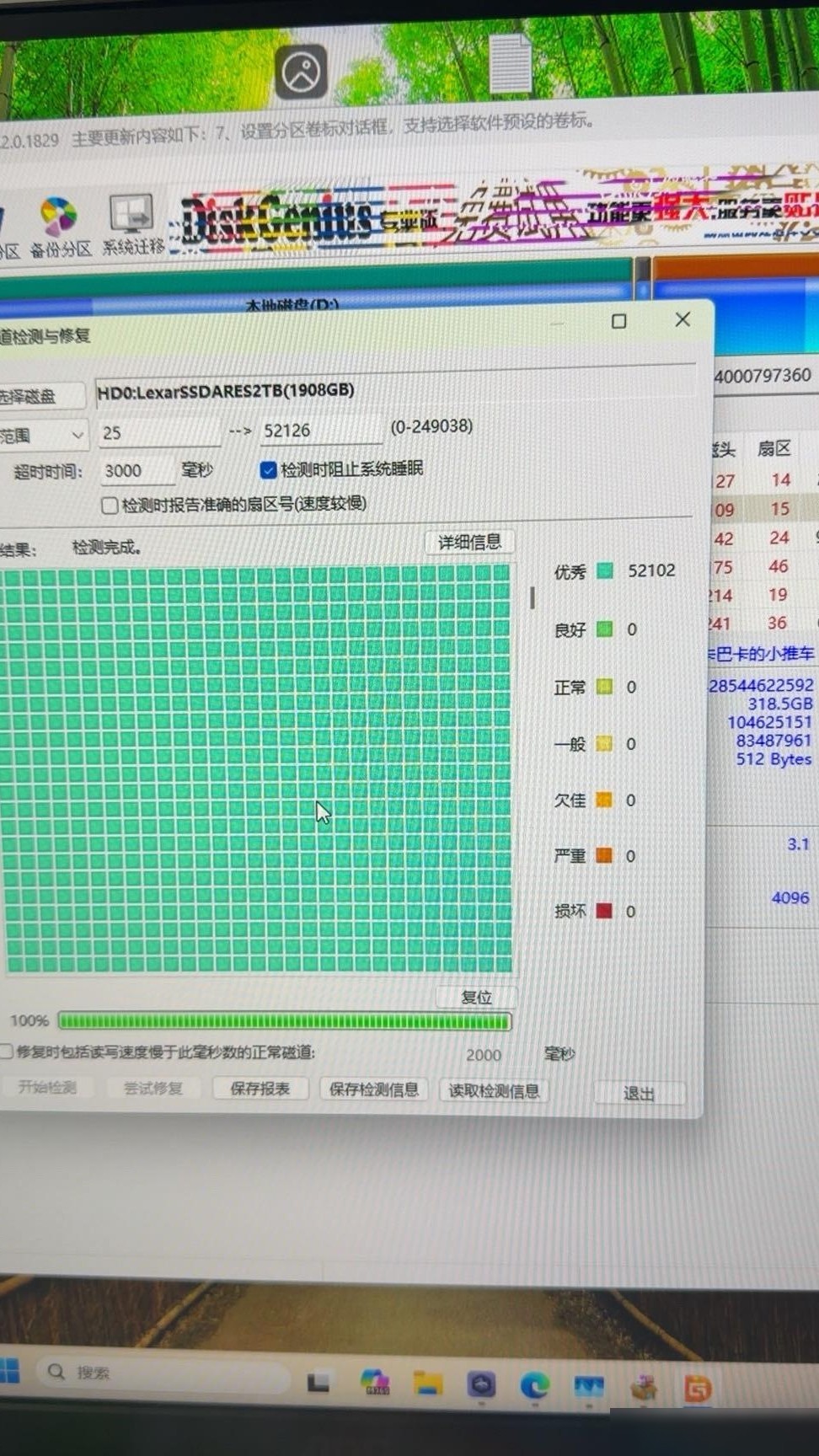The width and height of the screenshot is (819, 1456).
Task: Click the Good (良好) green color swatch
Action: 604,629
